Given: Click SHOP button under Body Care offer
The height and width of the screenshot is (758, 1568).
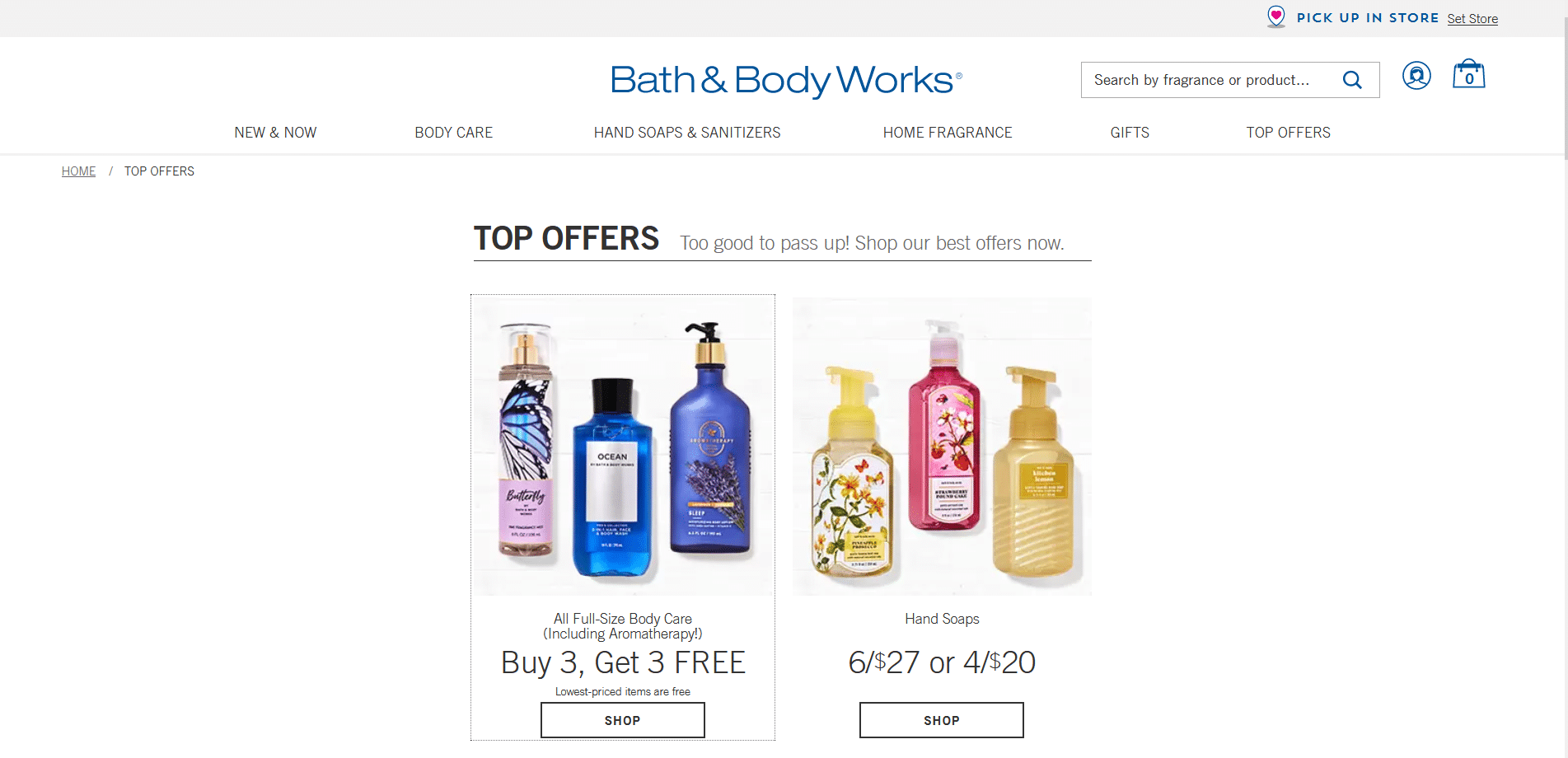Looking at the screenshot, I should [623, 720].
